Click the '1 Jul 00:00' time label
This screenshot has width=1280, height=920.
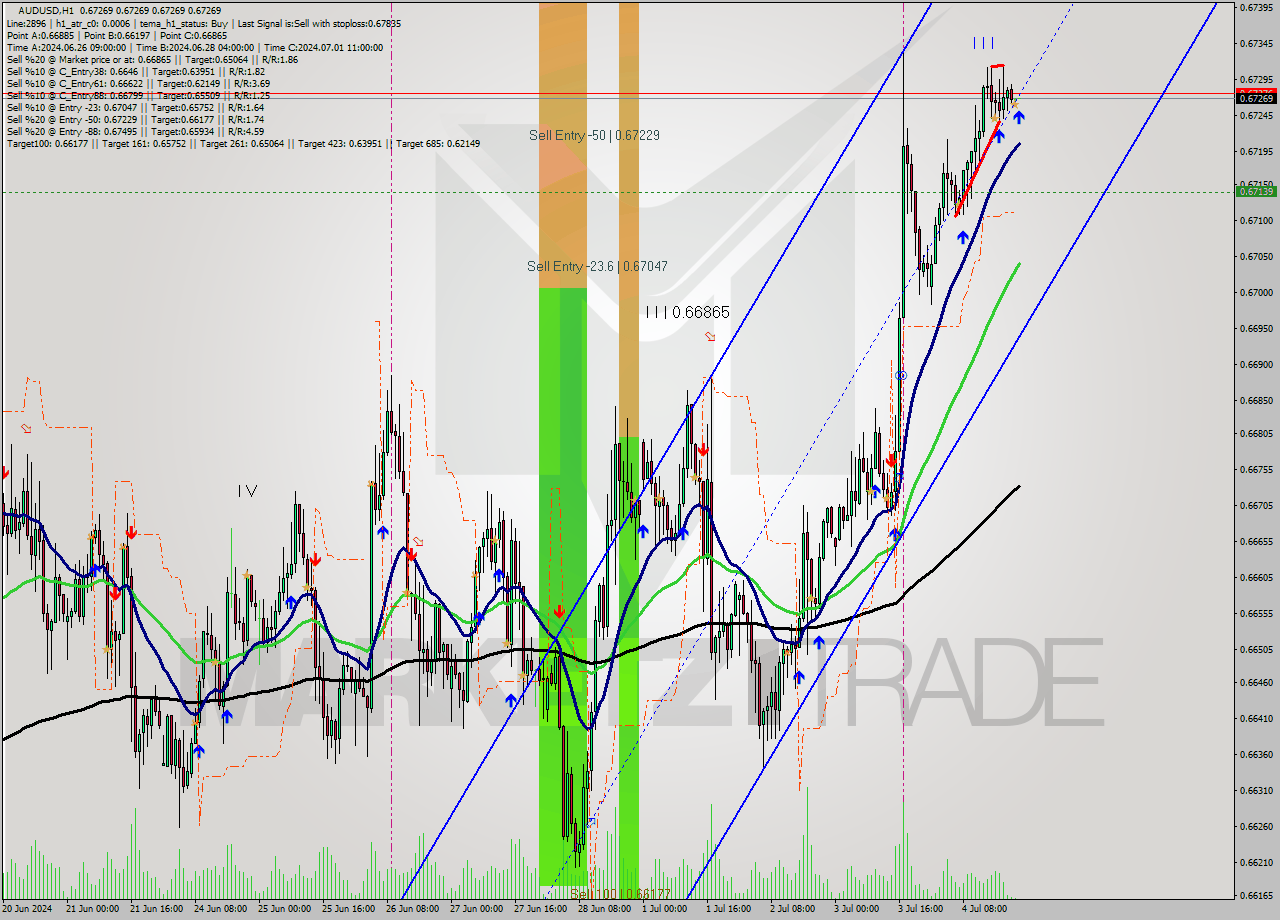(665, 909)
